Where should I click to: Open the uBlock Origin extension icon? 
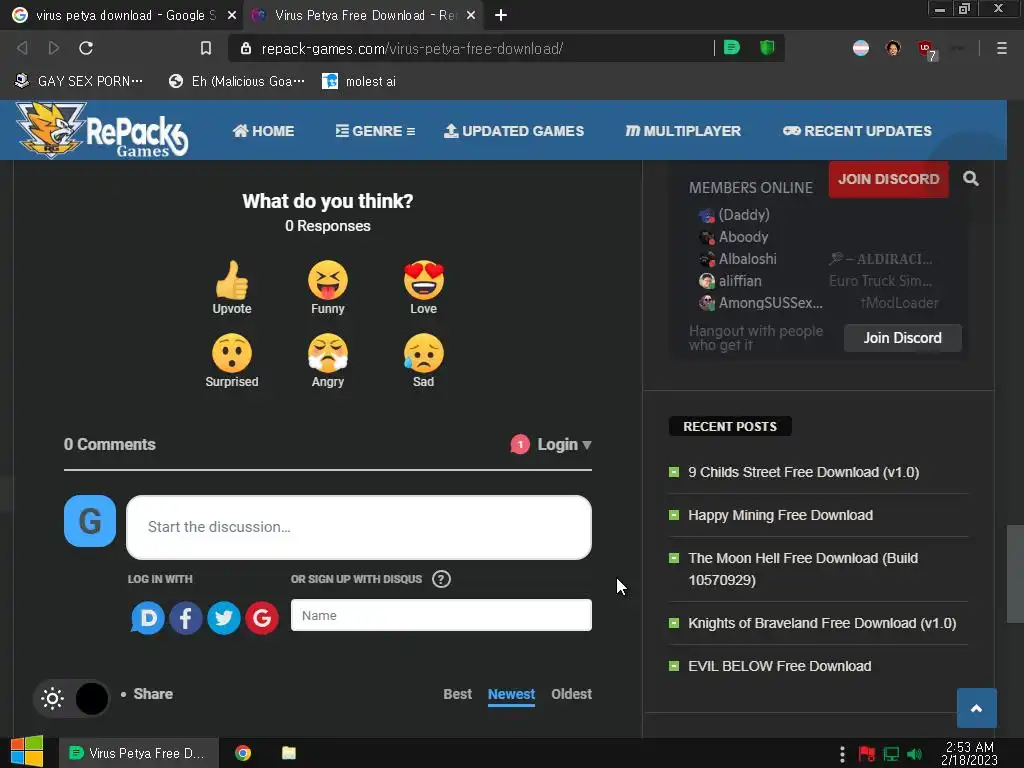point(926,49)
